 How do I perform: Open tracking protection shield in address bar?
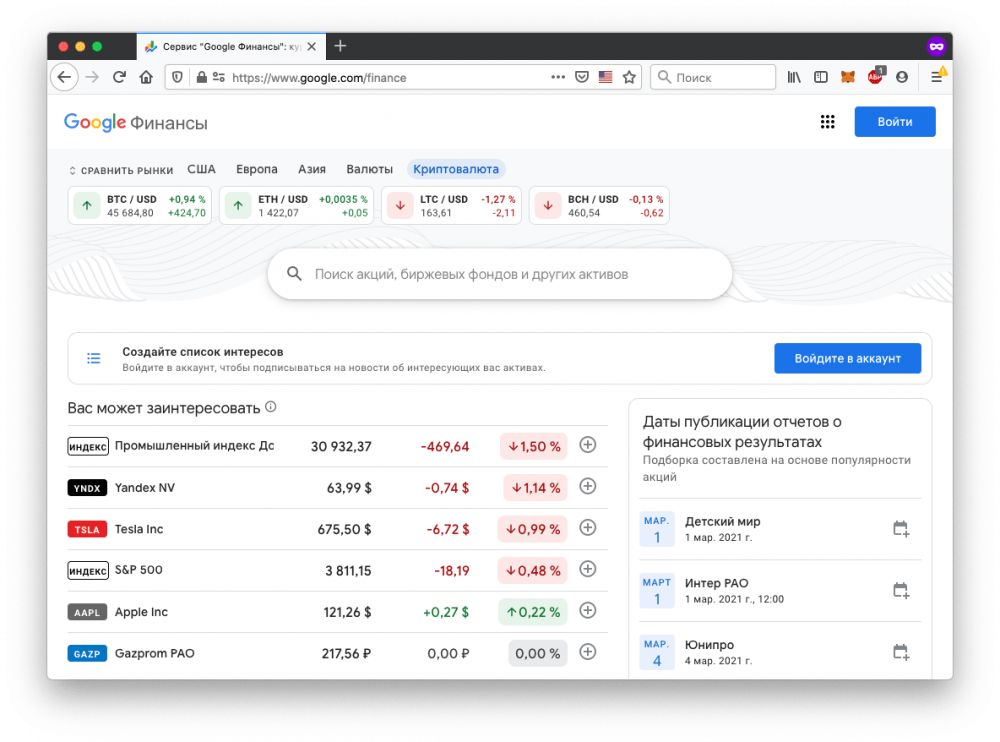[x=177, y=77]
